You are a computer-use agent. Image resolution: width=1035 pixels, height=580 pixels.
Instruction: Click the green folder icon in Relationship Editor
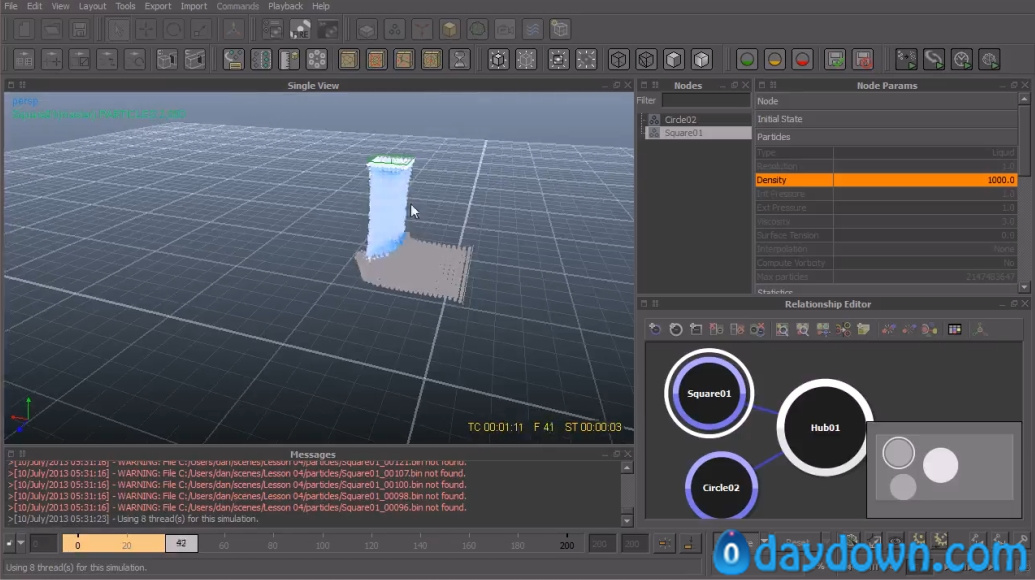click(863, 329)
